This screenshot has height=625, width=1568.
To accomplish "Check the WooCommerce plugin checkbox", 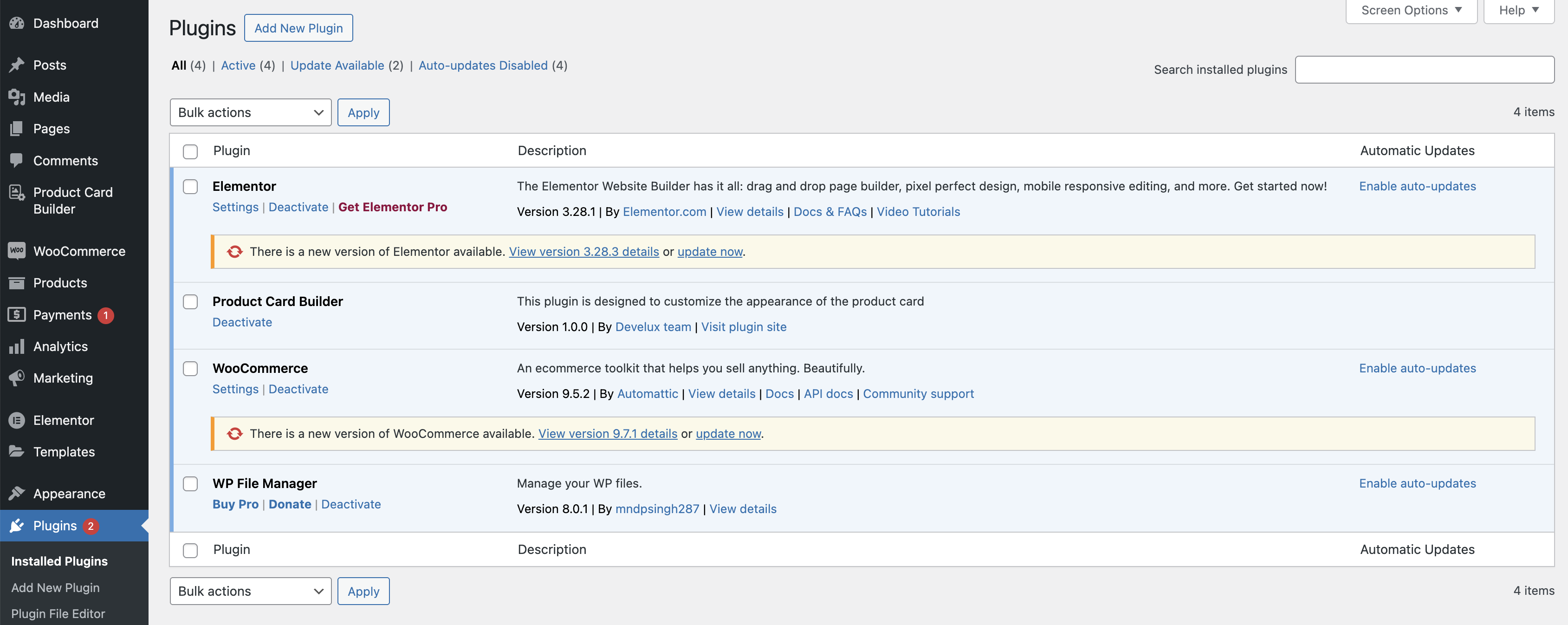I will coord(190,369).
